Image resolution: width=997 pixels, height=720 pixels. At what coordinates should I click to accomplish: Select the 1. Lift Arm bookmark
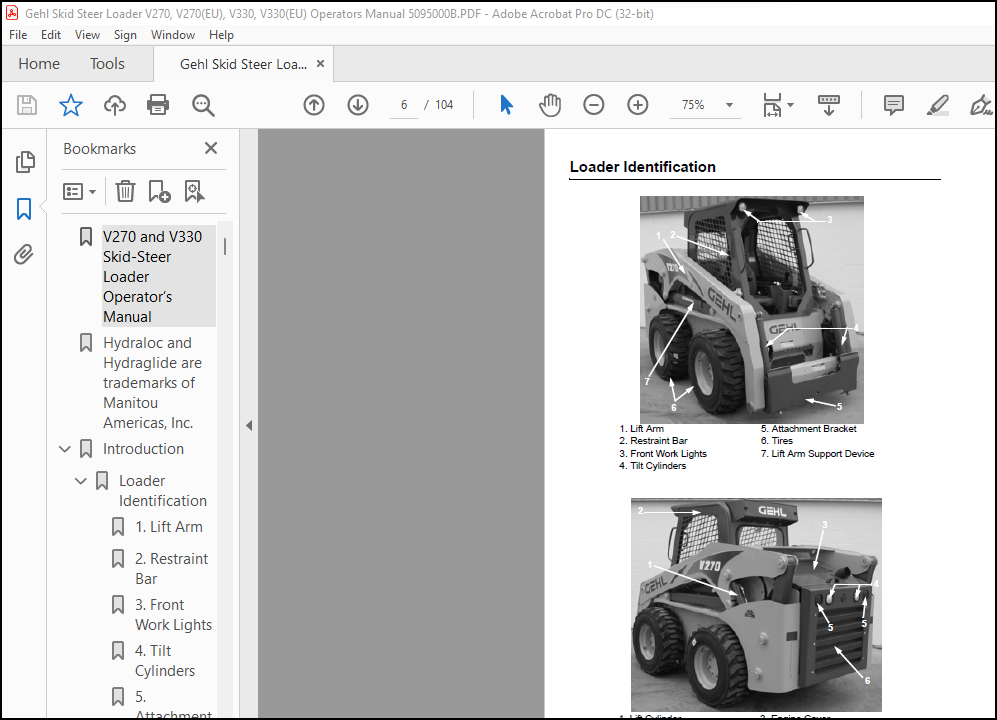[168, 527]
